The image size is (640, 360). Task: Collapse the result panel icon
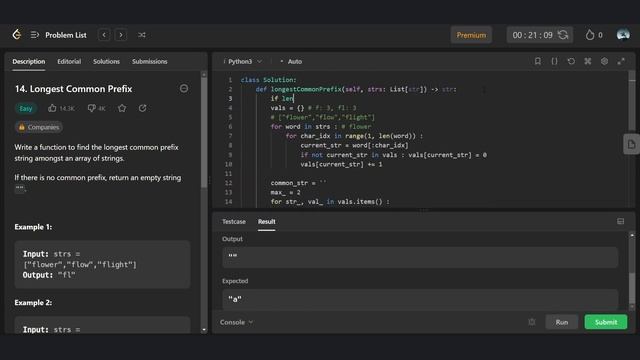click(620, 222)
